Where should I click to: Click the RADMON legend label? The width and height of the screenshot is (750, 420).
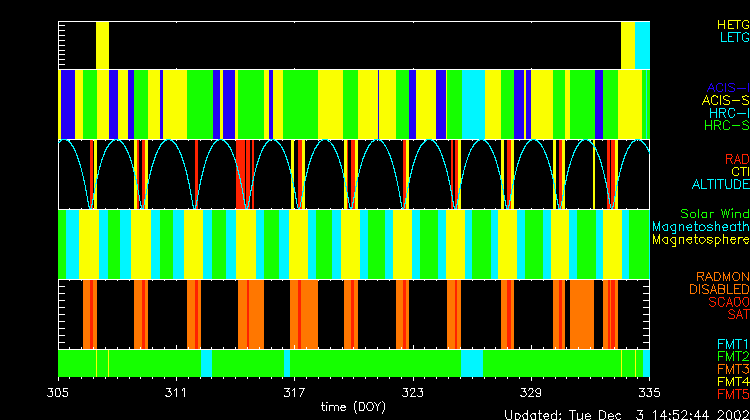pyautogui.click(x=723, y=277)
